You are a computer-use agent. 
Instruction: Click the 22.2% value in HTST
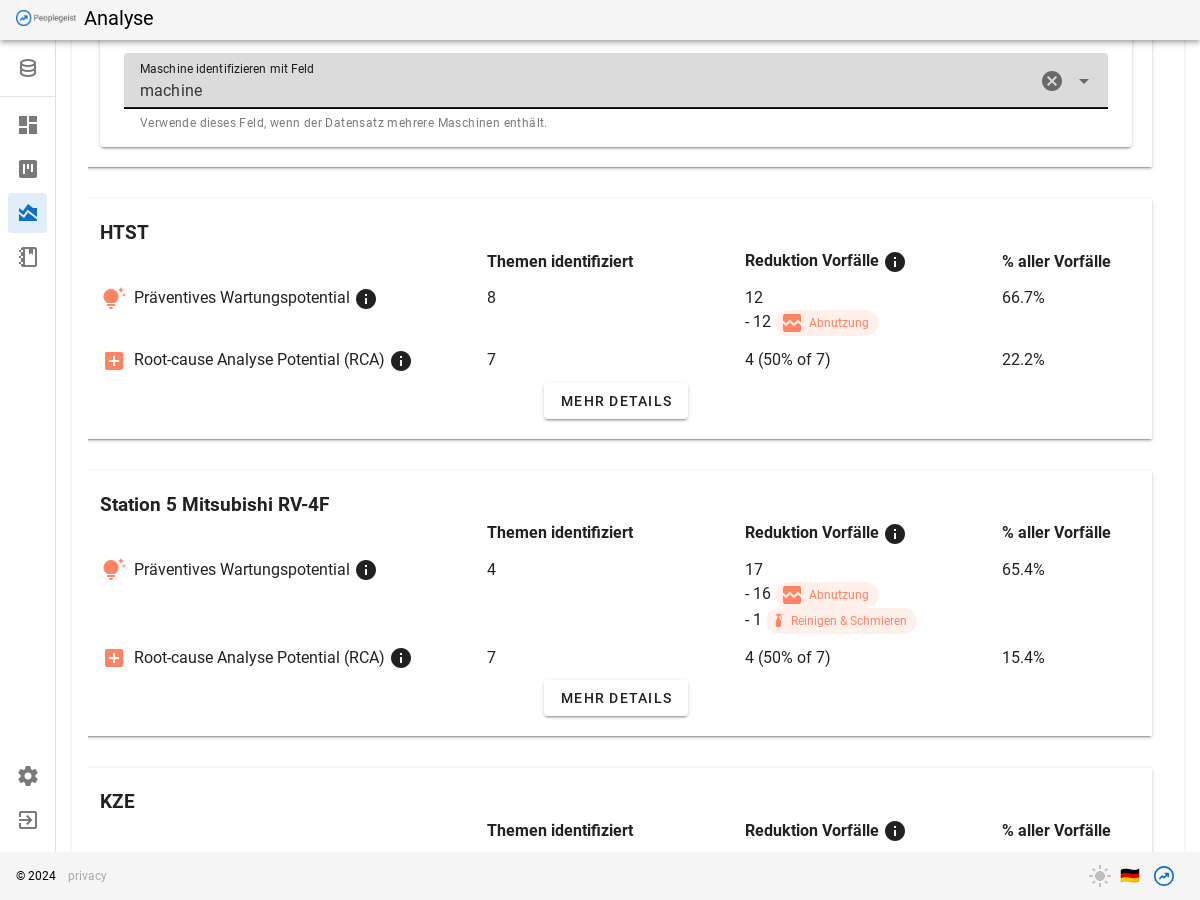[1023, 360]
